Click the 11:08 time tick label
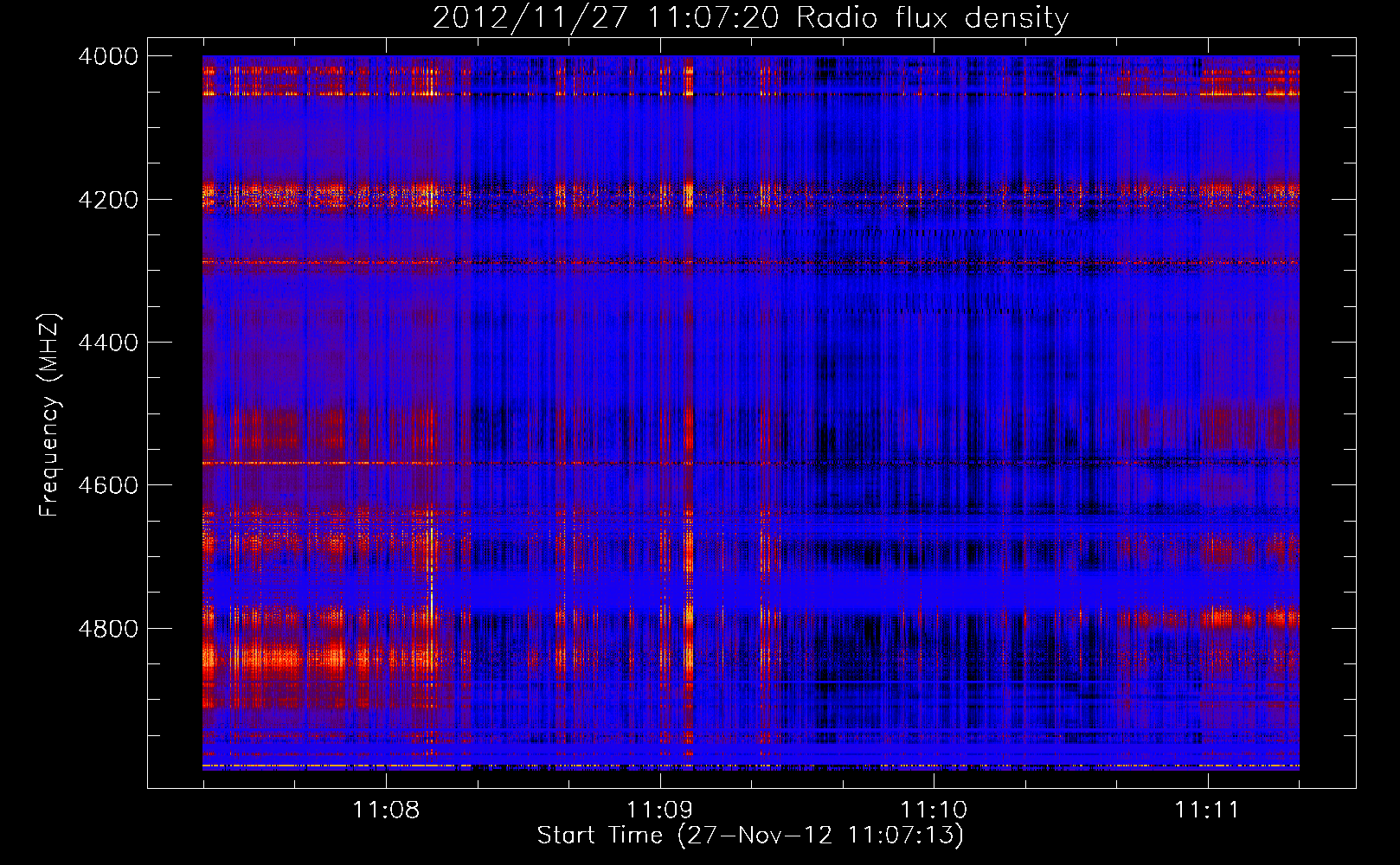Viewport: 1400px width, 865px height. (386, 811)
